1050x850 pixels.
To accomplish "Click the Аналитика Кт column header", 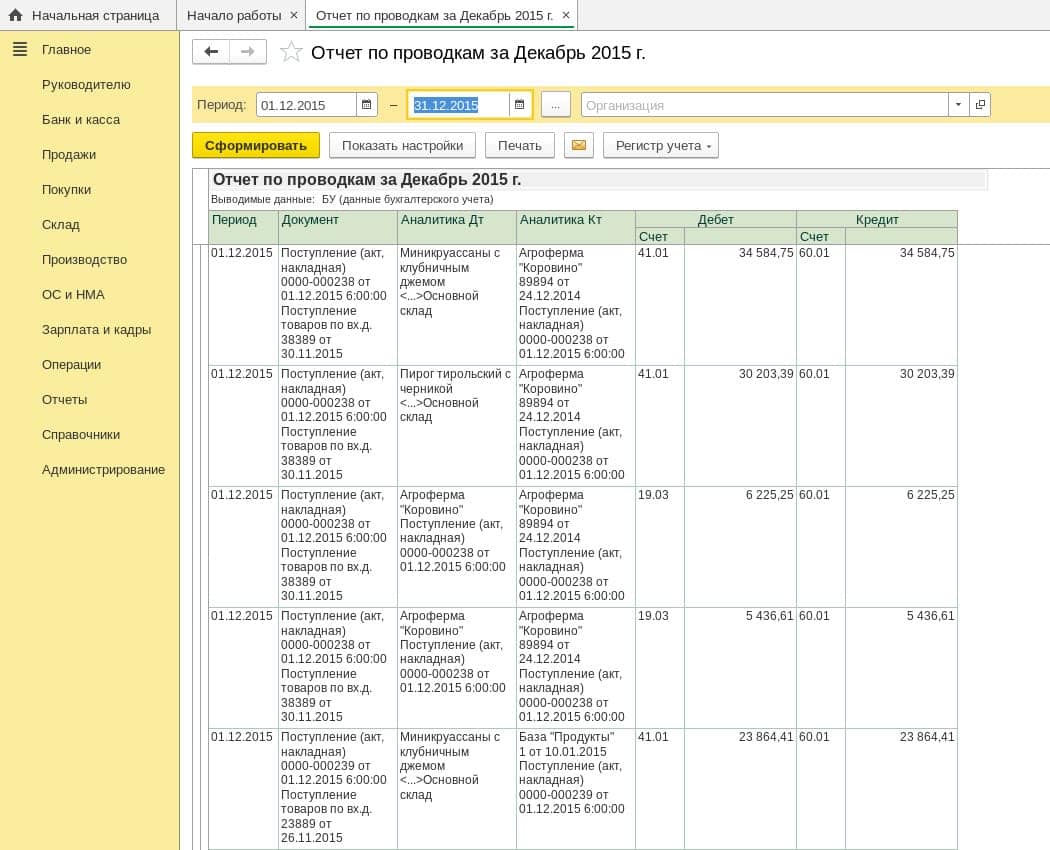I will (x=576, y=227).
